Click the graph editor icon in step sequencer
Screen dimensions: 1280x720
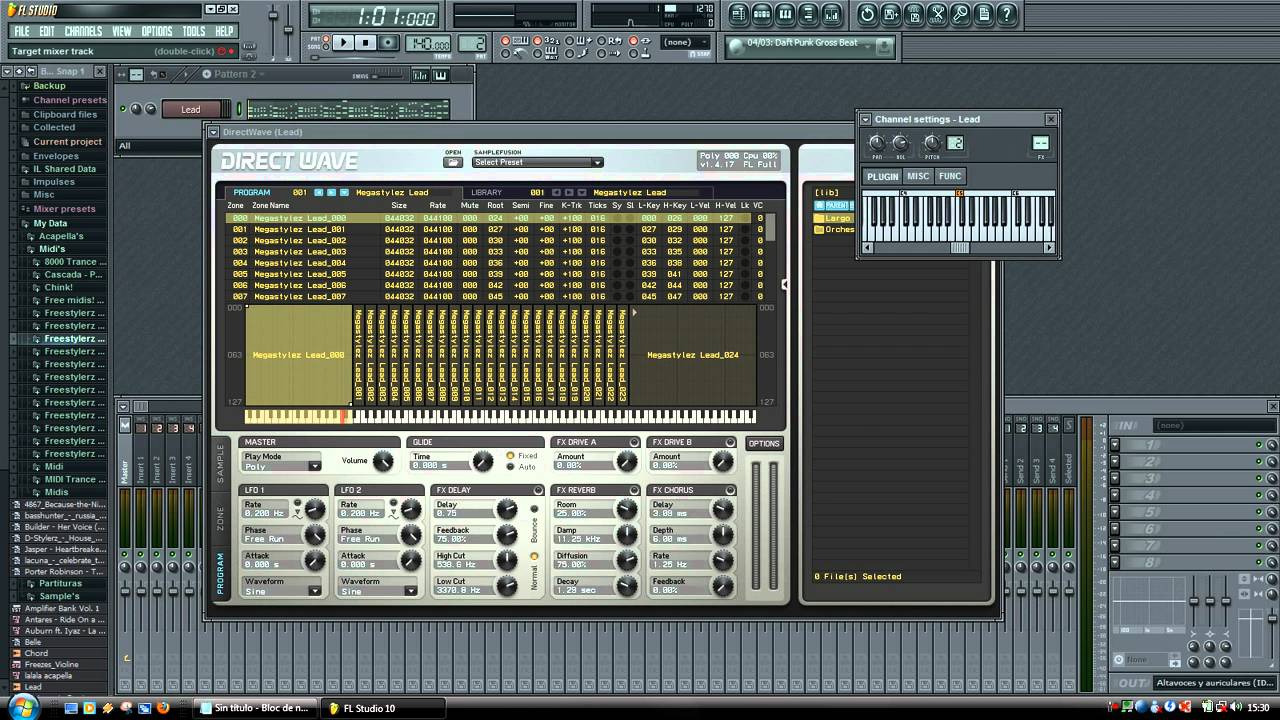pyautogui.click(x=420, y=75)
